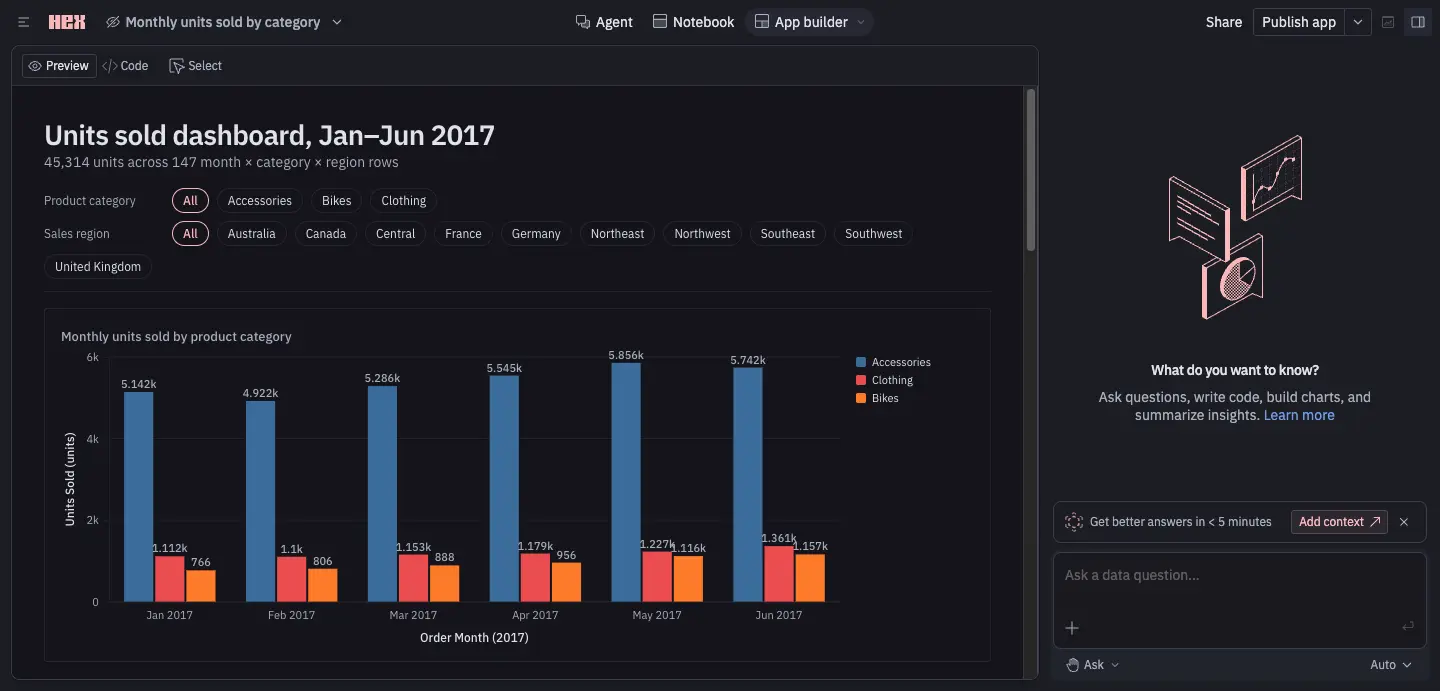Filter by Central region
The height and width of the screenshot is (691, 1440).
pyautogui.click(x=396, y=234)
